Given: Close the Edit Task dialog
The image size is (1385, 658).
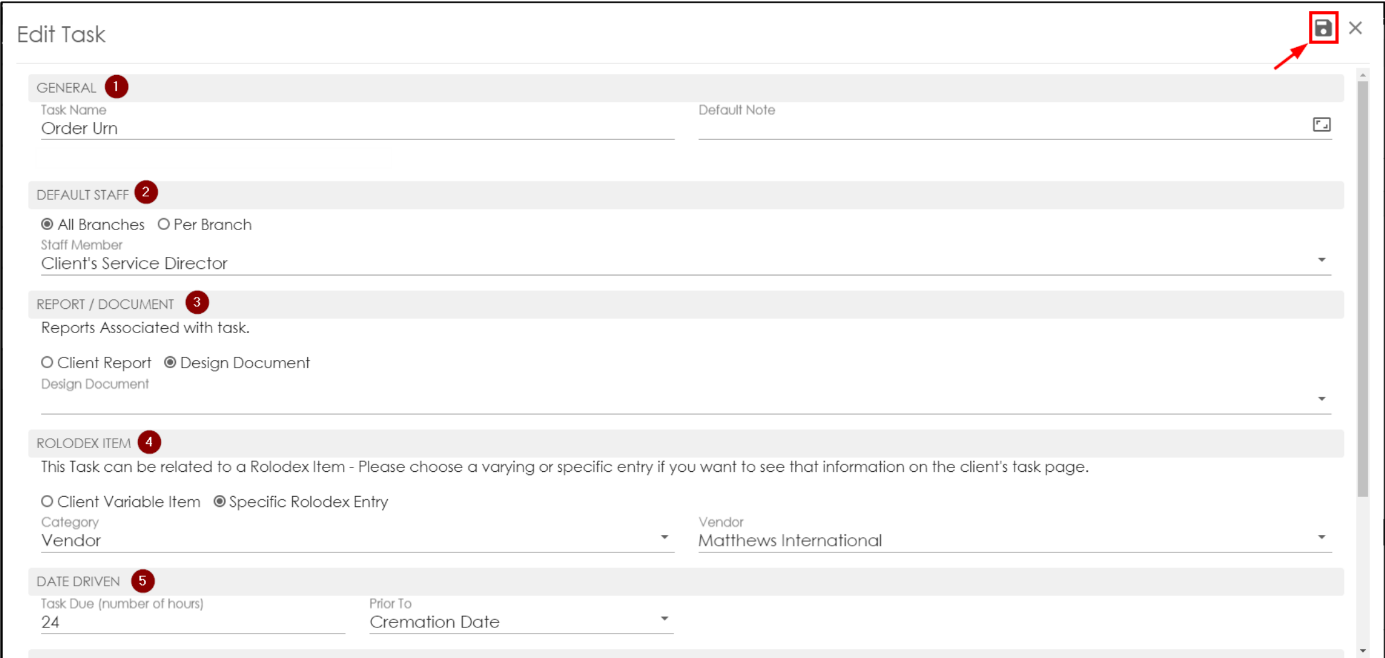Looking at the screenshot, I should (1355, 28).
